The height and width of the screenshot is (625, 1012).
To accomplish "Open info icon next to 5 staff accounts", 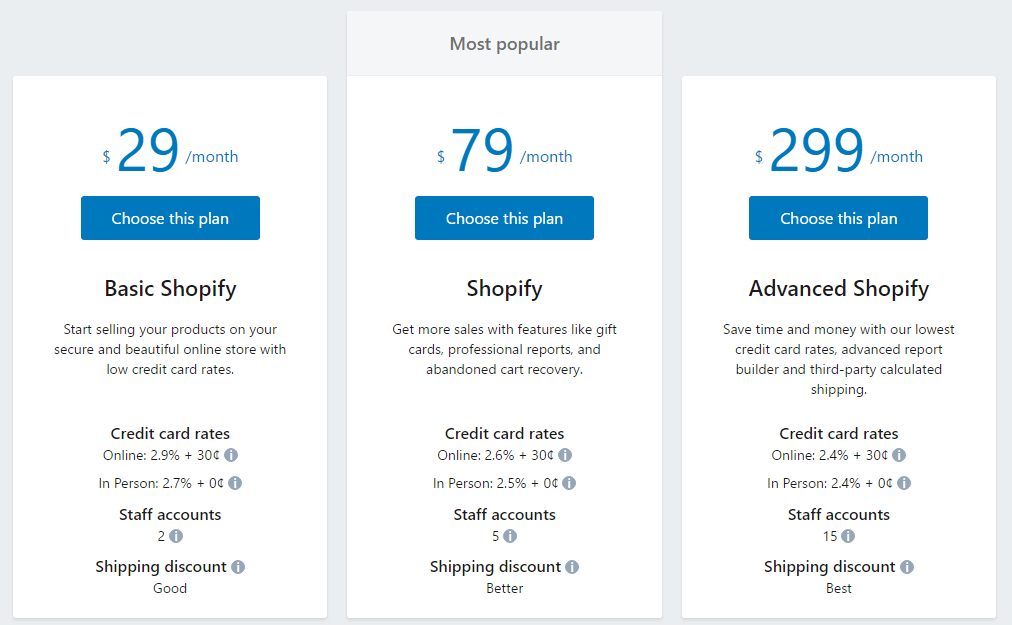I will (x=510, y=536).
